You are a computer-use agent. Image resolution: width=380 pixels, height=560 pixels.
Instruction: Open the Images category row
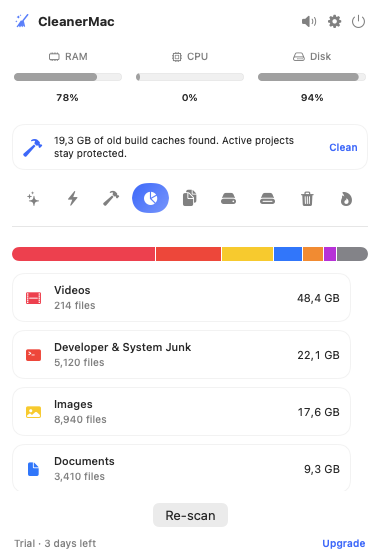181,412
